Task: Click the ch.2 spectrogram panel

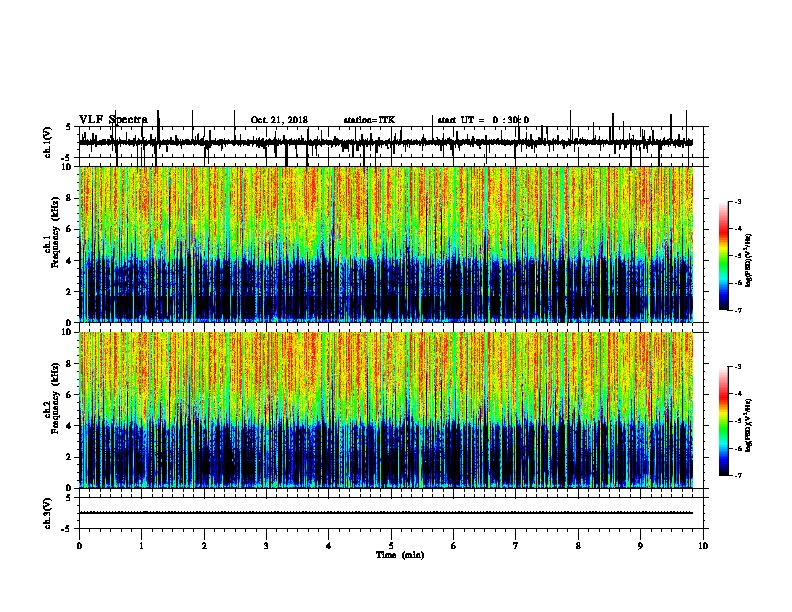Action: point(386,410)
